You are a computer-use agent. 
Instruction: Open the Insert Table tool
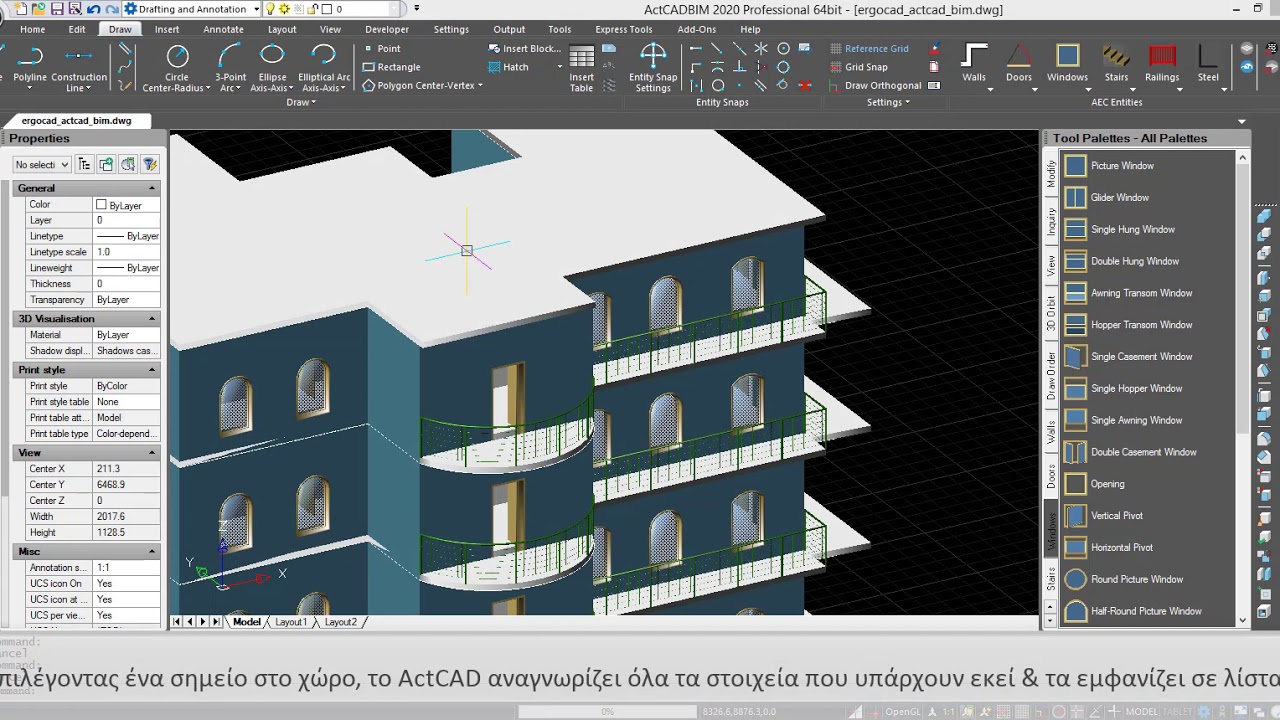point(581,67)
